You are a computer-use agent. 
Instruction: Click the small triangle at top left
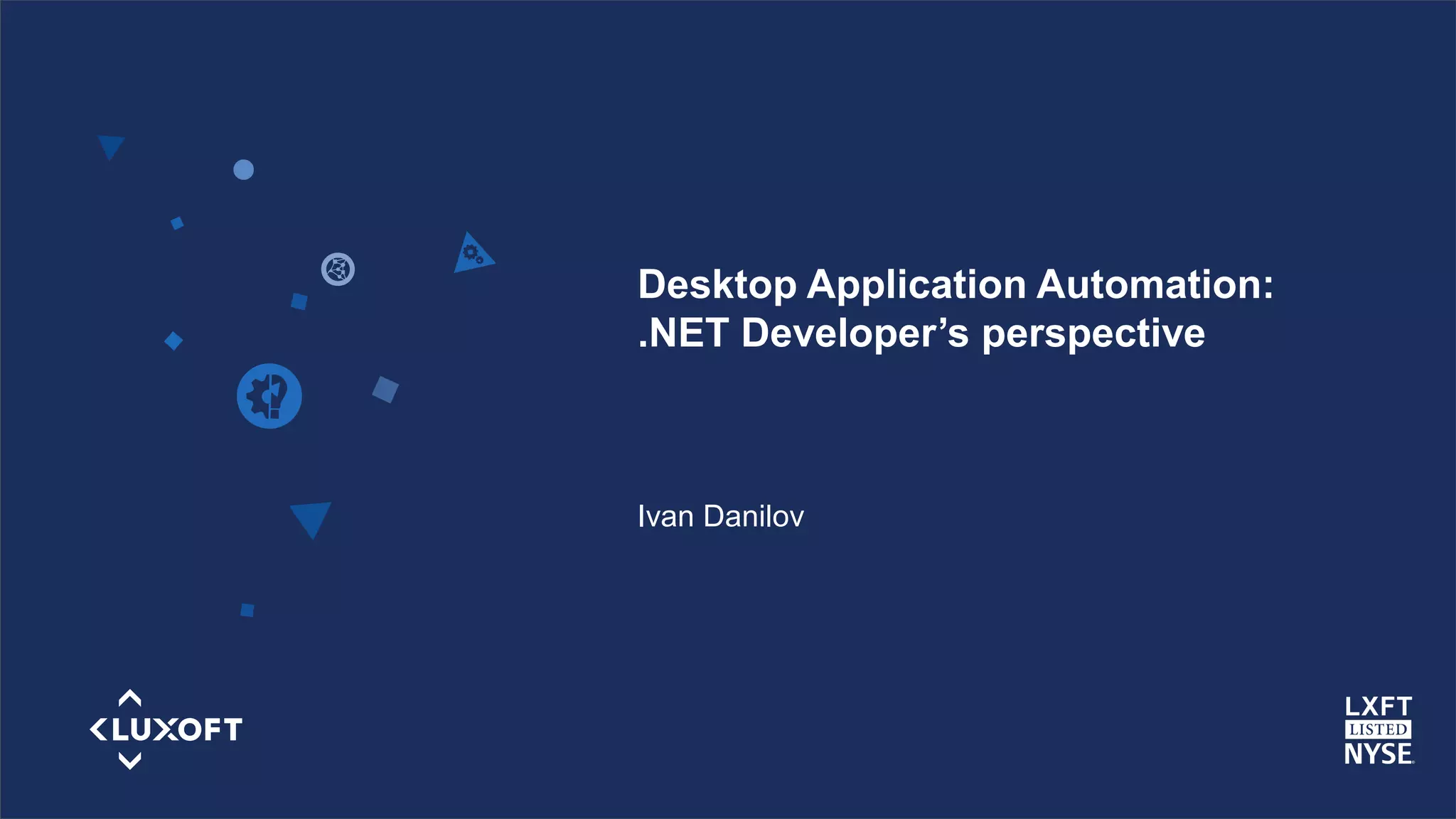click(111, 146)
